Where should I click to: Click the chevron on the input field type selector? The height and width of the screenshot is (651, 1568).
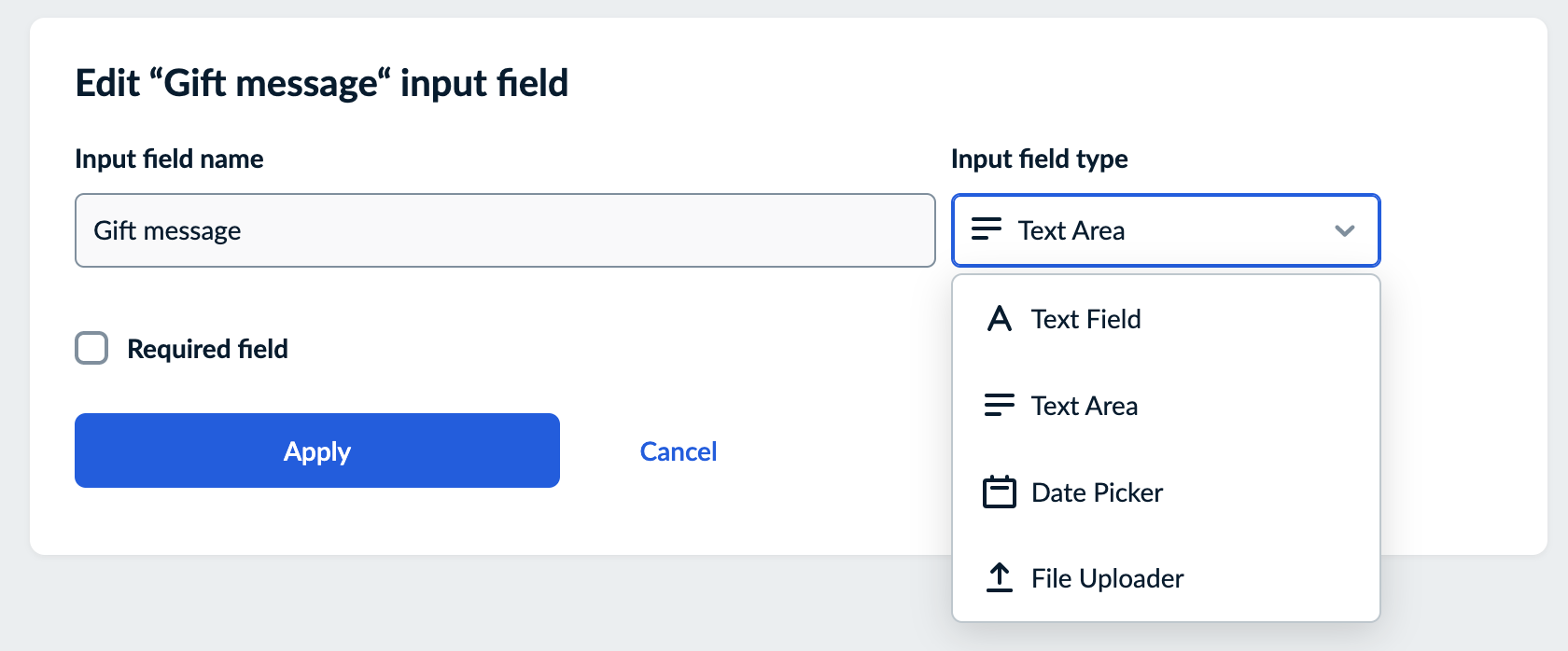(x=1344, y=230)
